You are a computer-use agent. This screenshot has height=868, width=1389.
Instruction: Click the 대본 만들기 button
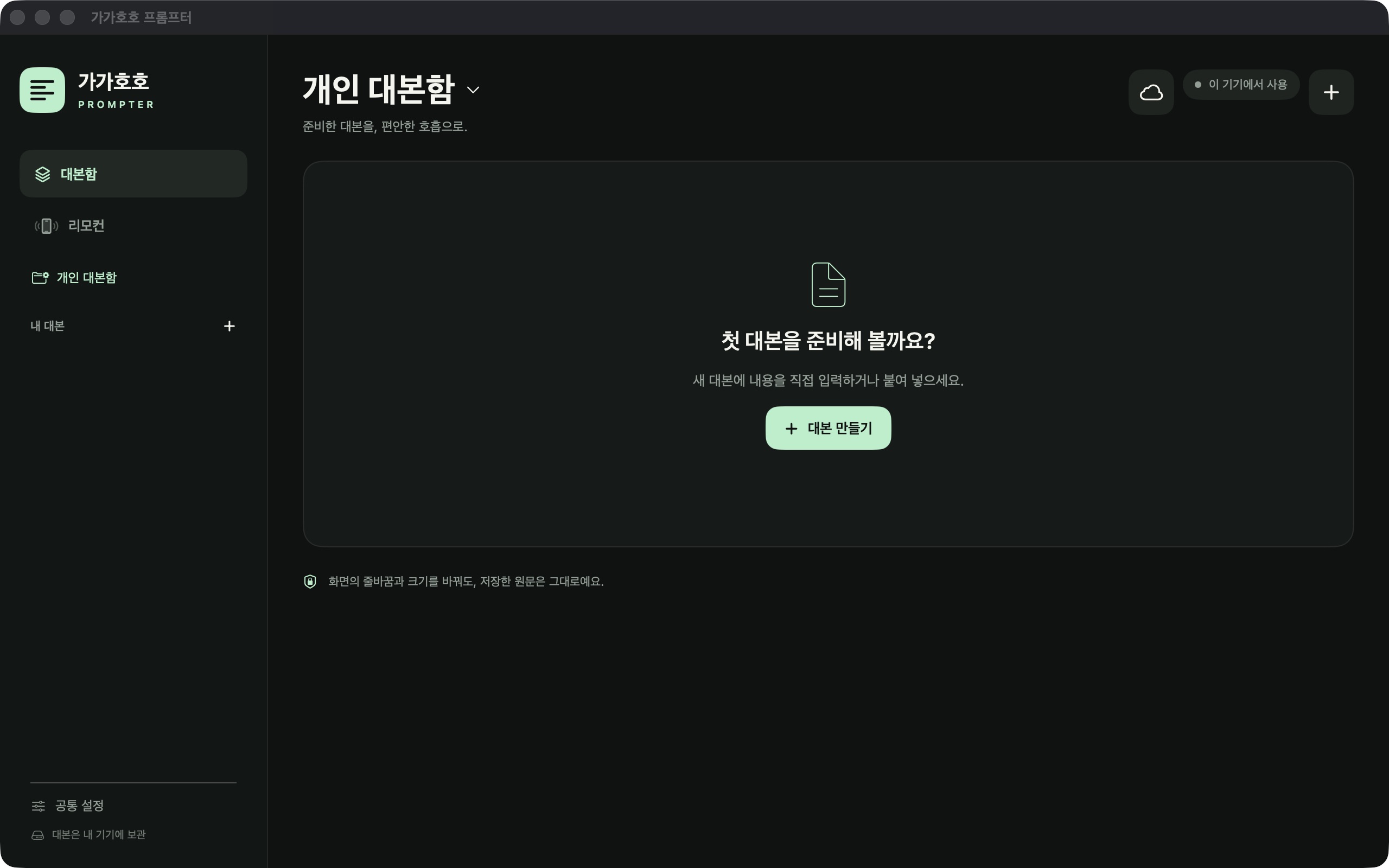pos(828,428)
